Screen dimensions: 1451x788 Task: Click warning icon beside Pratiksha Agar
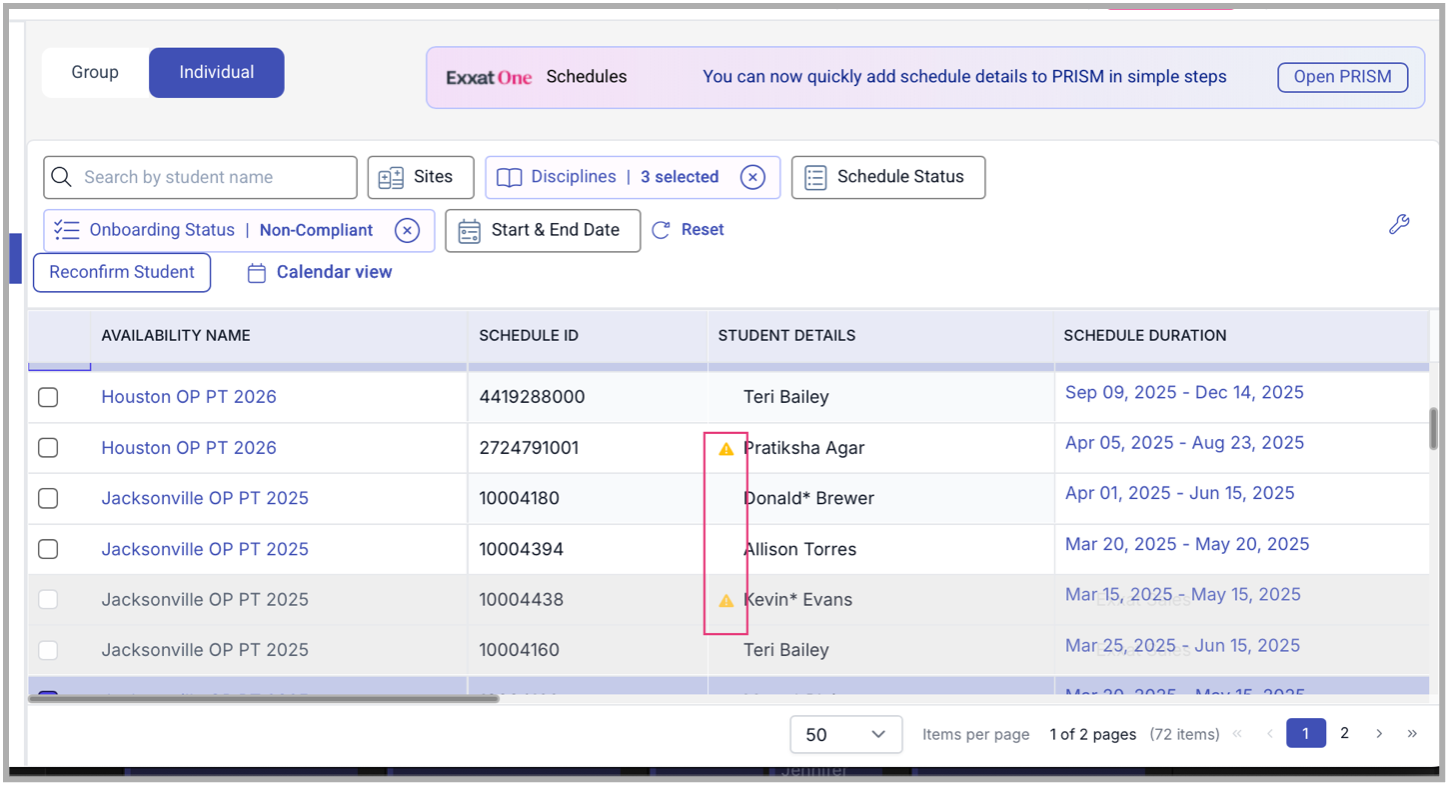tap(726, 449)
